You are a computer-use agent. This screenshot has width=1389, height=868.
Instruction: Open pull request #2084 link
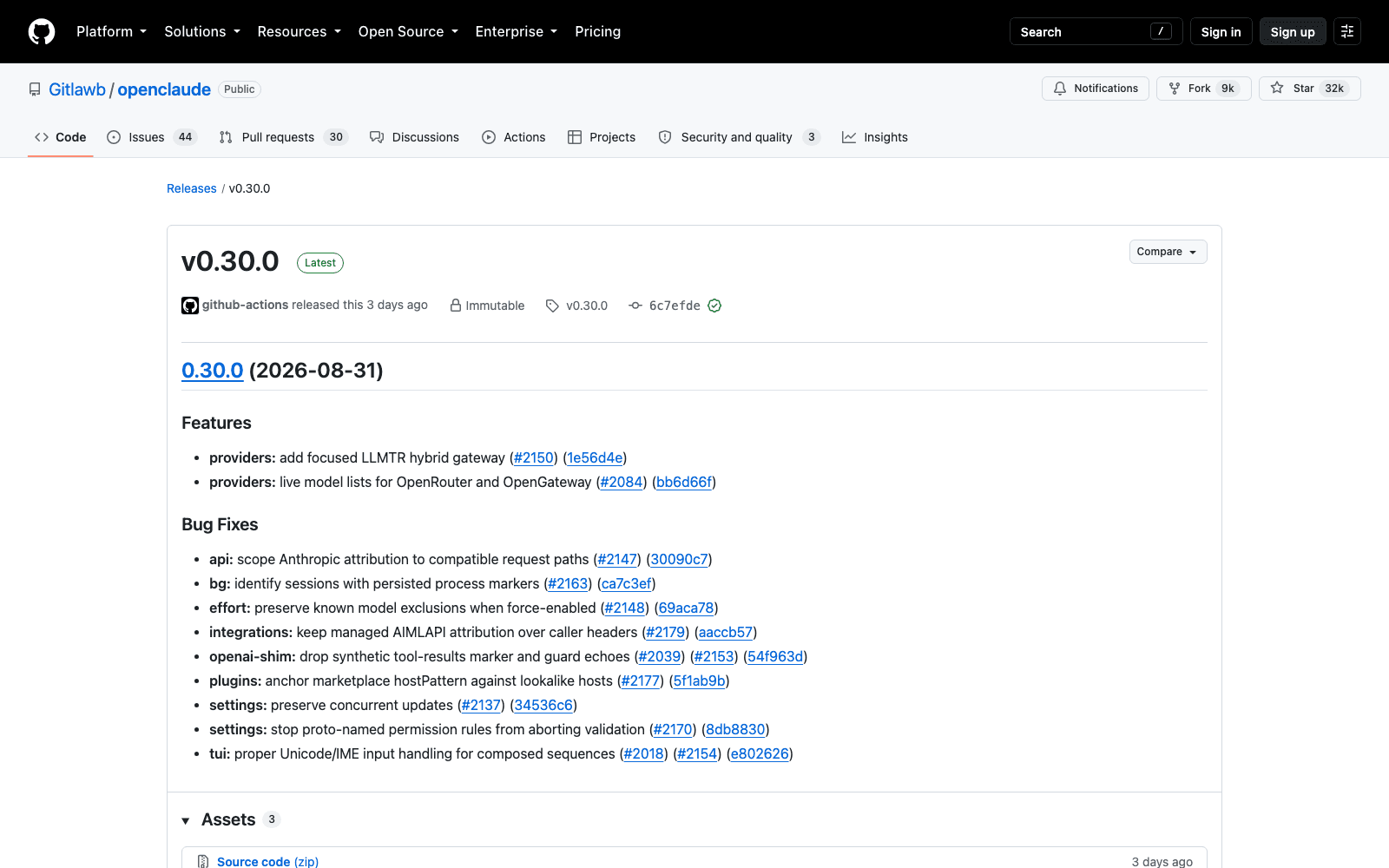pyautogui.click(x=622, y=482)
